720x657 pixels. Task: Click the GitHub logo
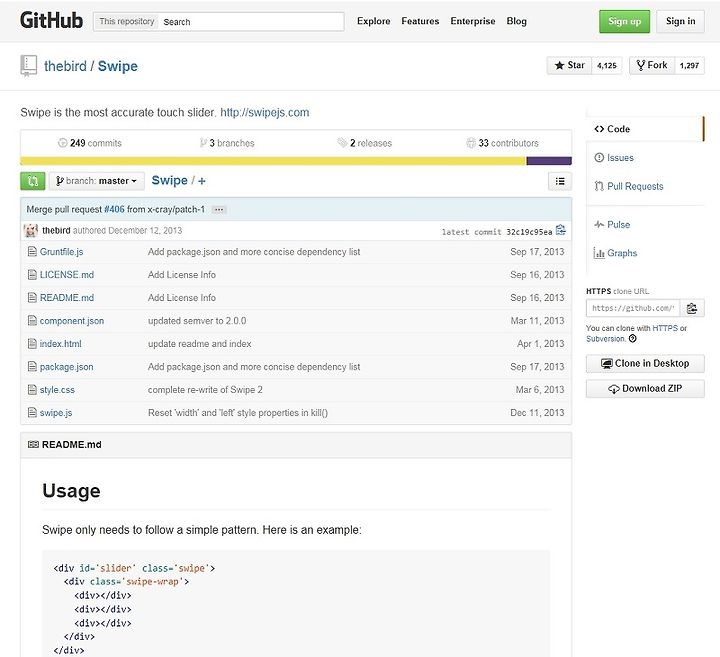click(x=51, y=21)
